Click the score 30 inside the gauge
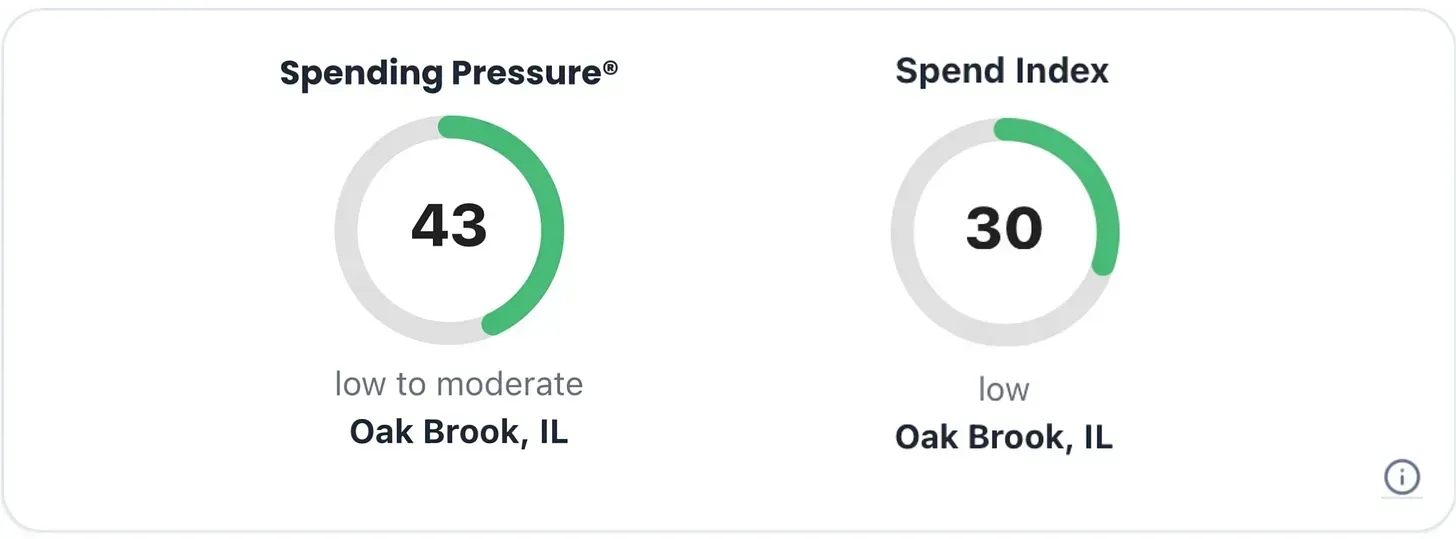The width and height of the screenshot is (1456, 539). [x=1004, y=228]
